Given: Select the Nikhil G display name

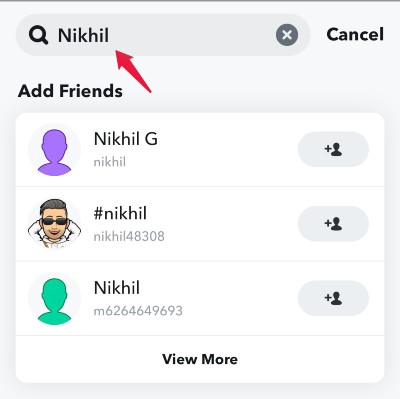Looking at the screenshot, I should (x=126, y=139).
